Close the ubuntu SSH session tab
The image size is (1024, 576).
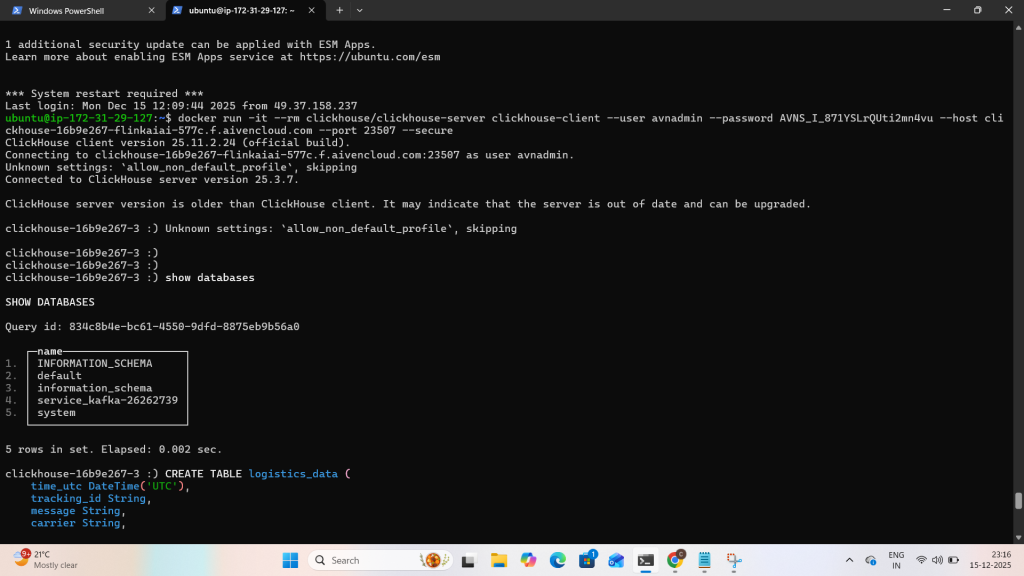tap(314, 10)
